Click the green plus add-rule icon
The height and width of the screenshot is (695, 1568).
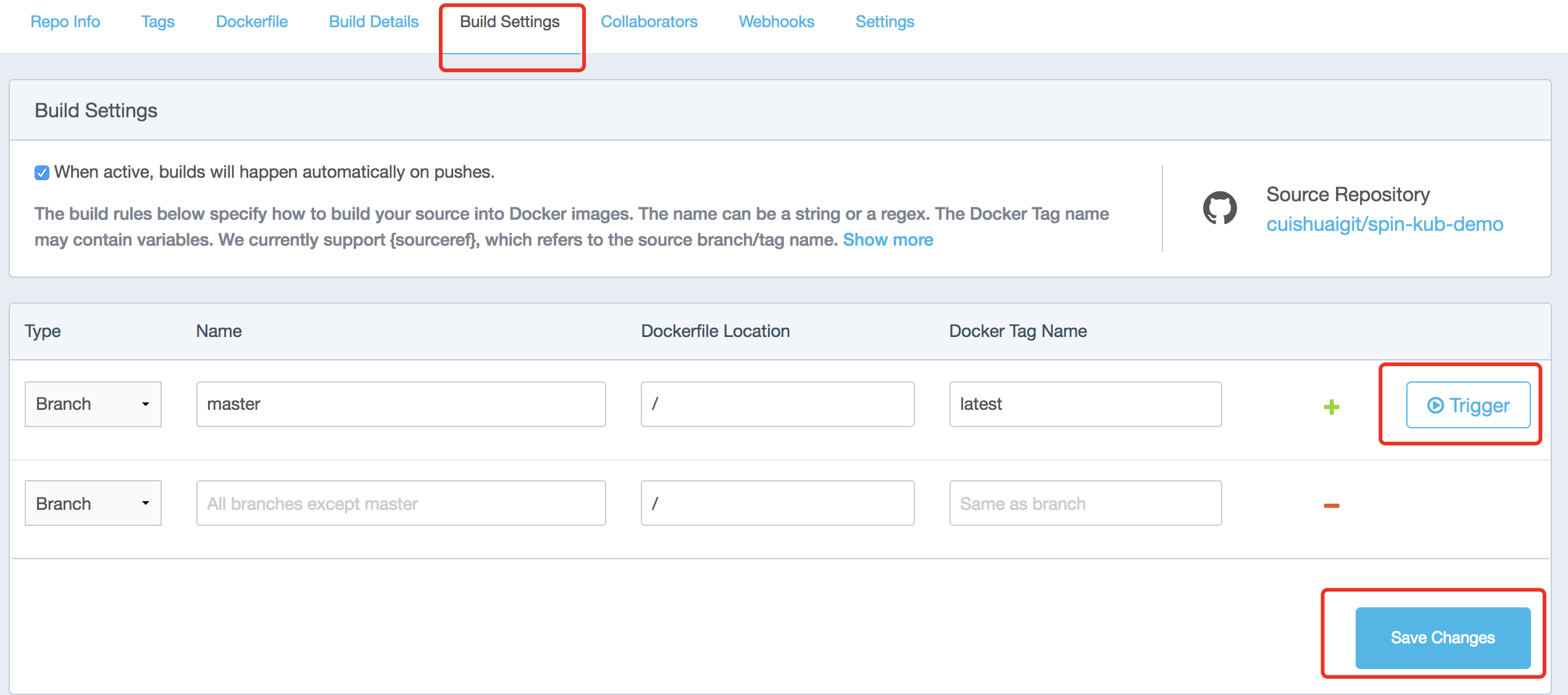click(1332, 407)
